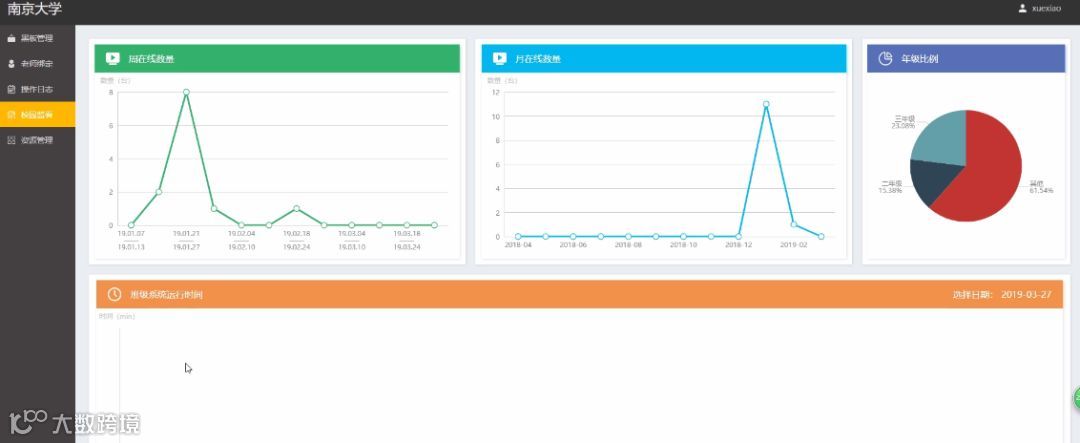Click the 2018-12 label on monthly axis
Image resolution: width=1080 pixels, height=443 pixels.
click(738, 245)
